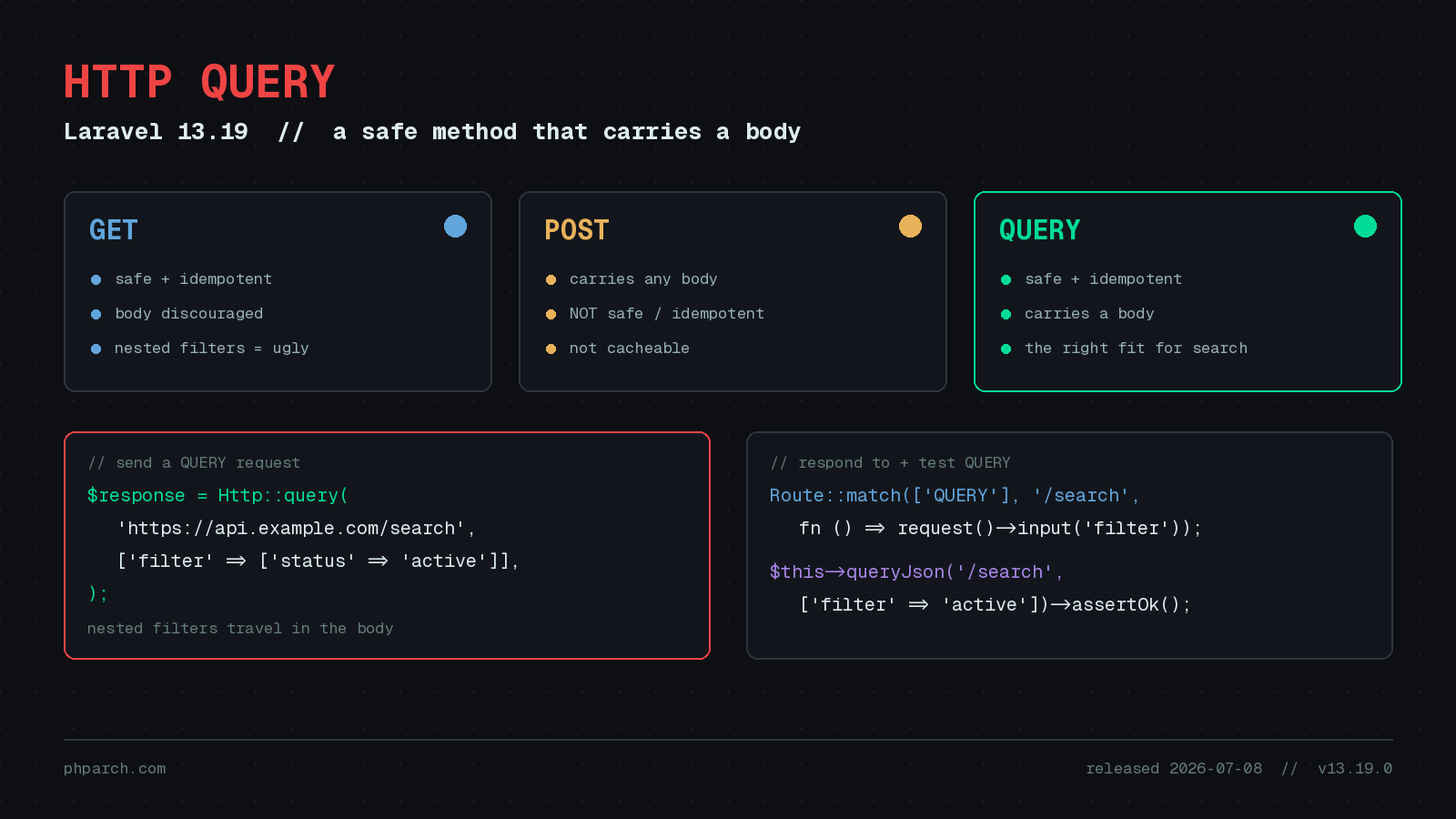Click the POST card heading
Screen dimensions: 1456x819
pyautogui.click(x=576, y=230)
